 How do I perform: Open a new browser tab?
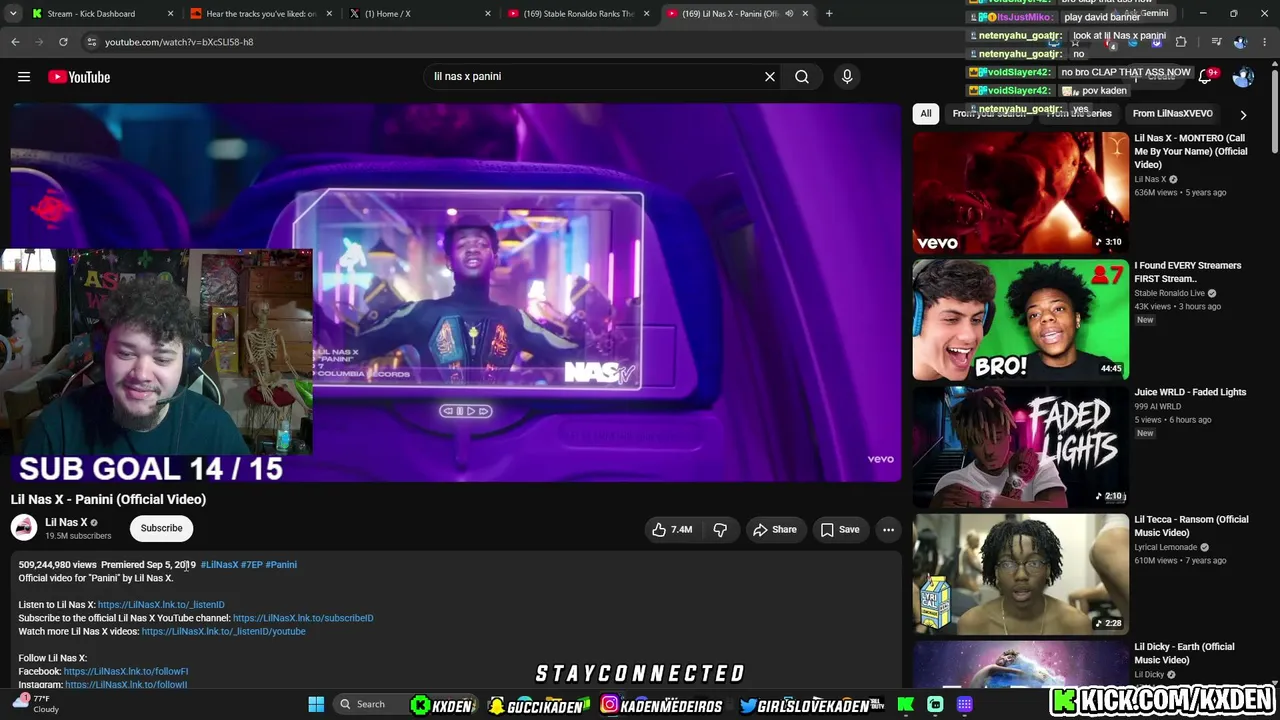[829, 14]
